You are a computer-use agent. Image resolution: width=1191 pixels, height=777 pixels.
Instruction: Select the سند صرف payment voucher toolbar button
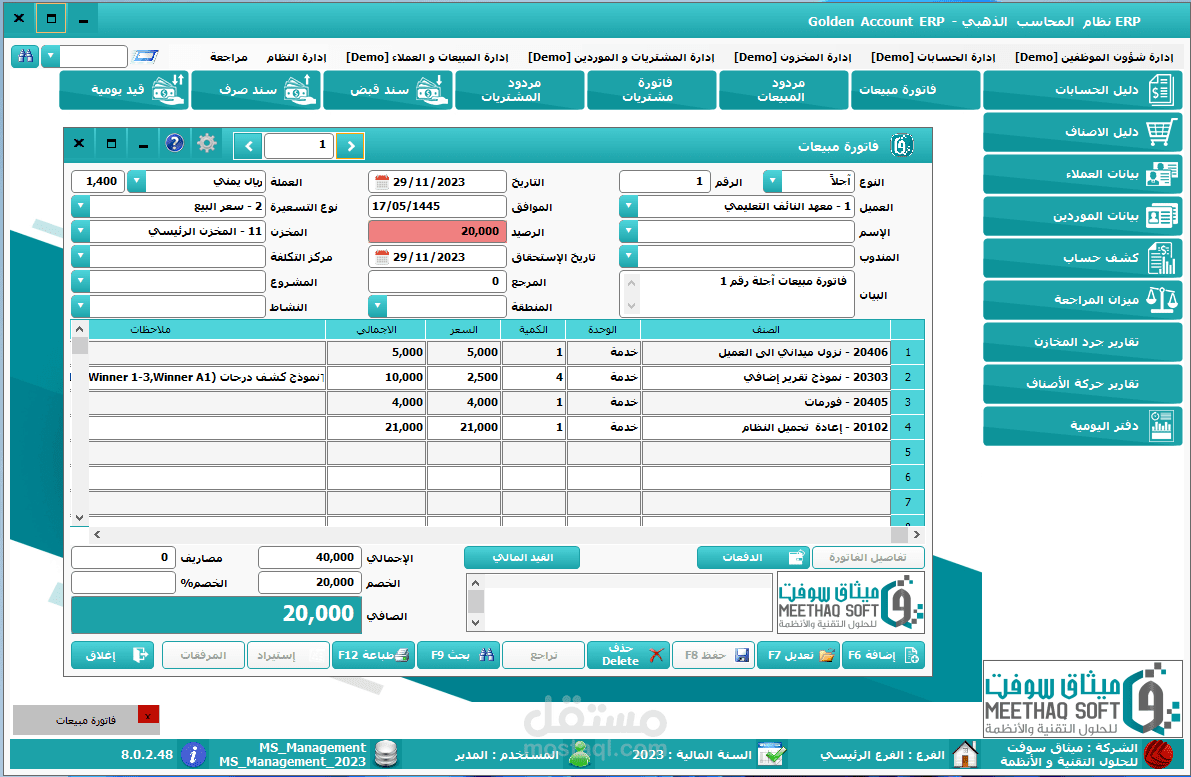256,90
